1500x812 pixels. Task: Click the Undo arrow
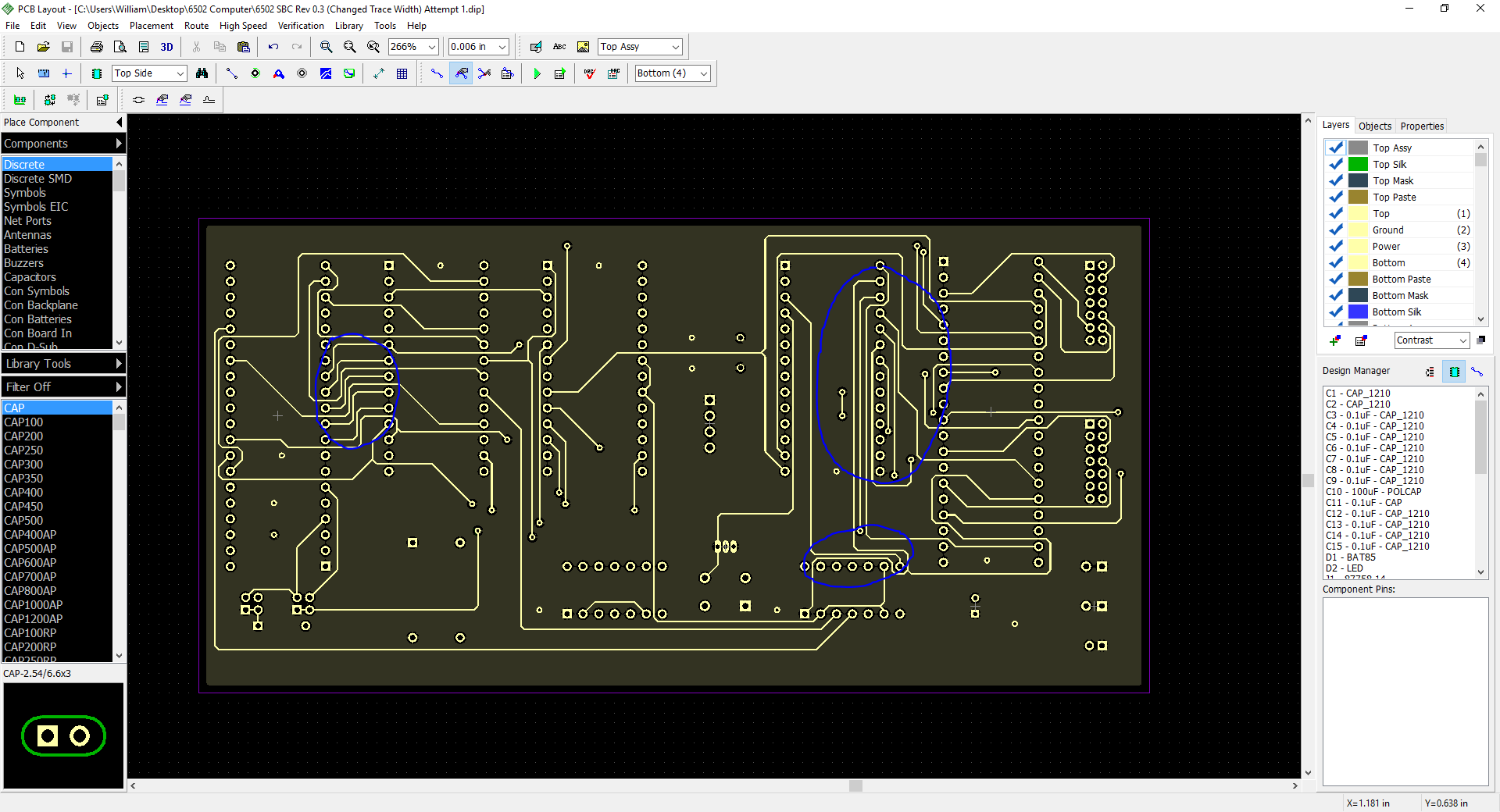273,47
